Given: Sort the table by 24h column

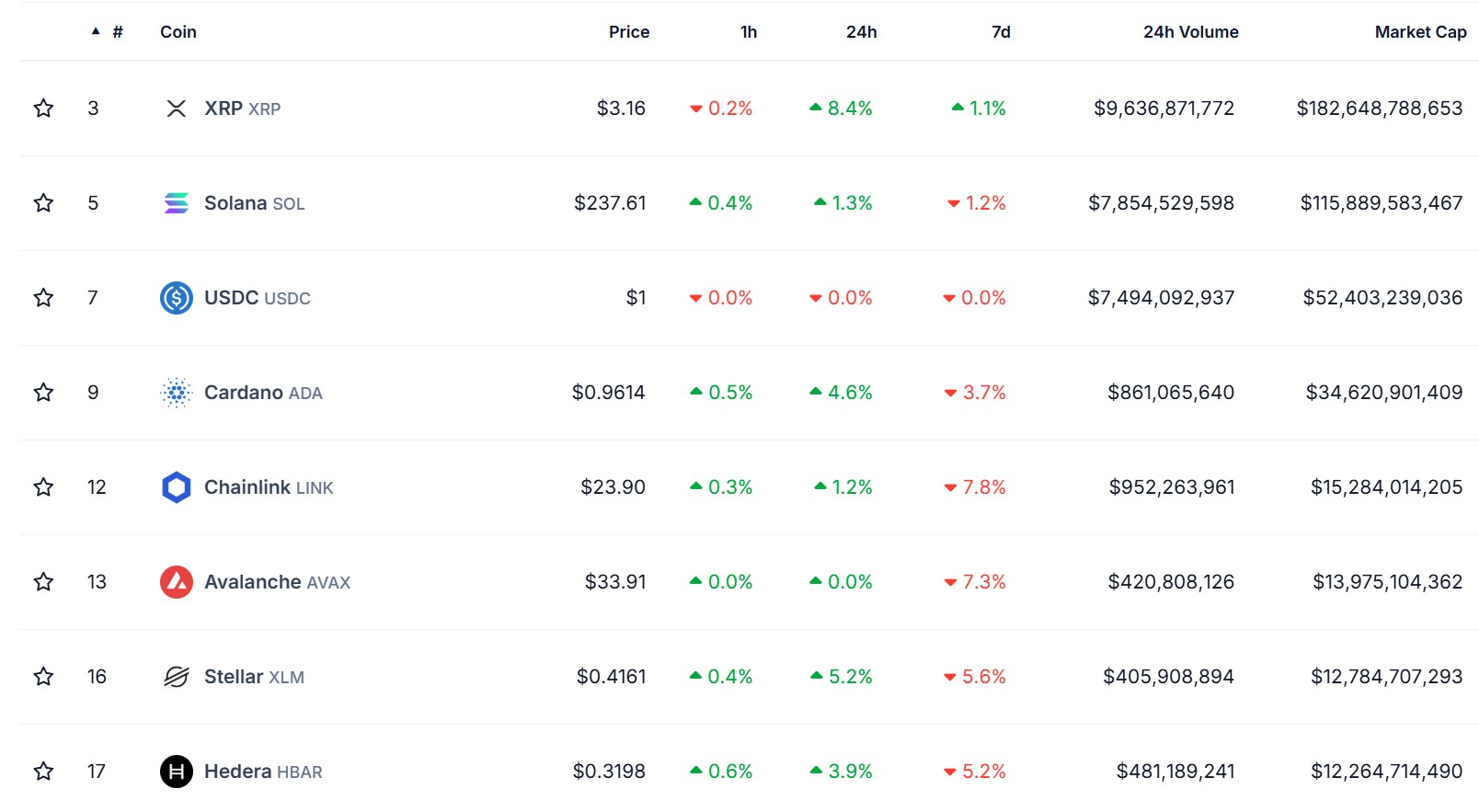Looking at the screenshot, I should [863, 30].
